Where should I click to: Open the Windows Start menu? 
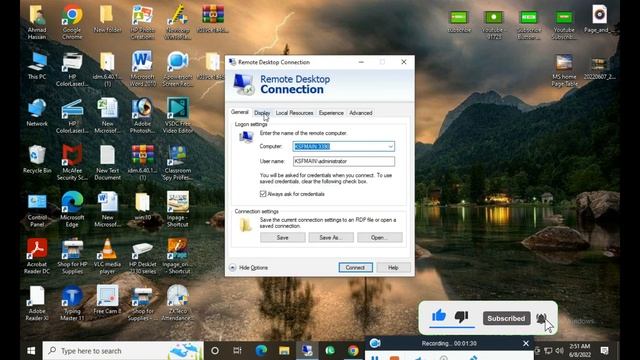[x=31, y=351]
